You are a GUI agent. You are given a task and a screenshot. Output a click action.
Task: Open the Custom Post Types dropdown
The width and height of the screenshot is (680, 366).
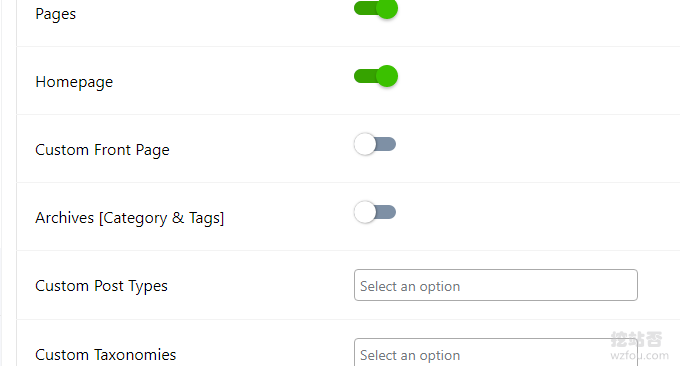pos(496,285)
